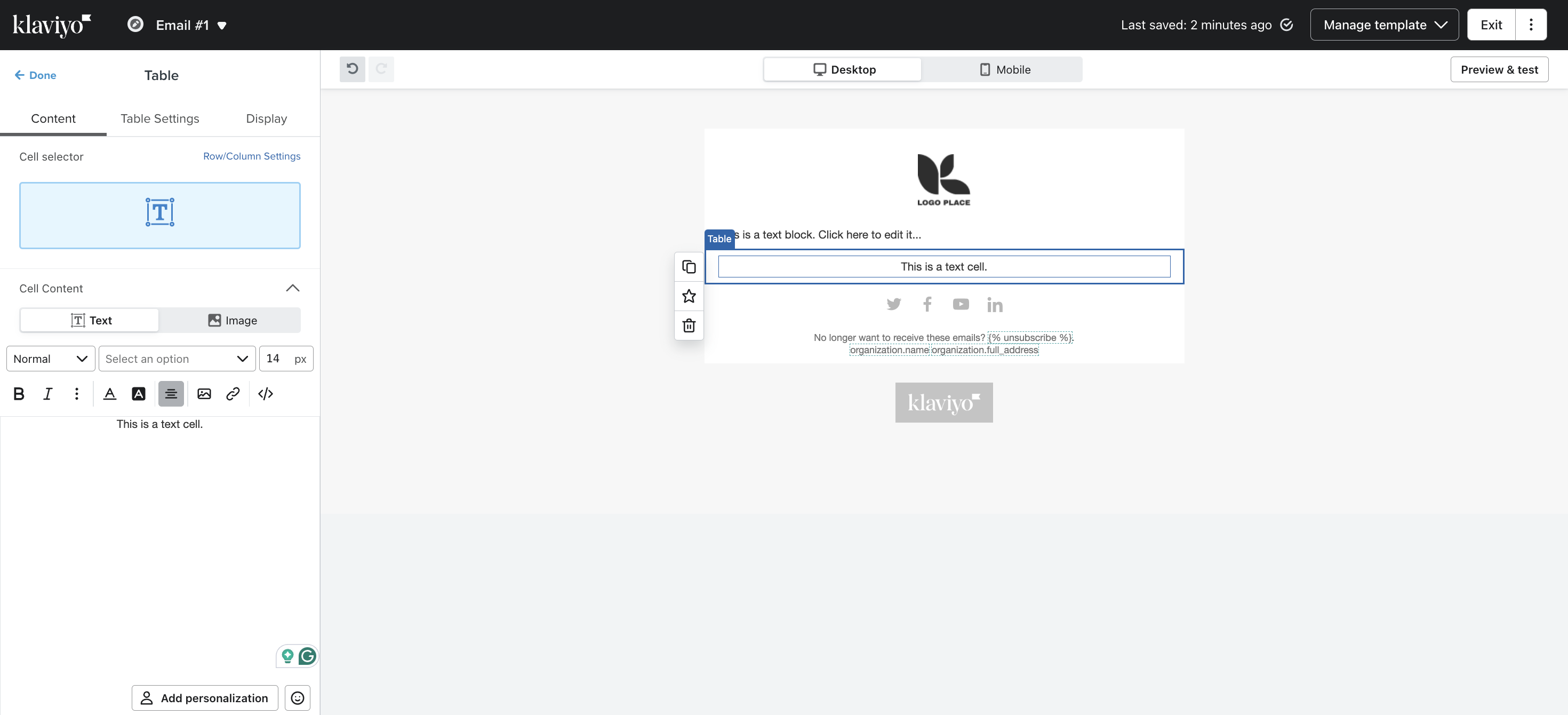The width and height of the screenshot is (1568, 715).
Task: Delete the Table block with trash icon
Action: pos(689,325)
